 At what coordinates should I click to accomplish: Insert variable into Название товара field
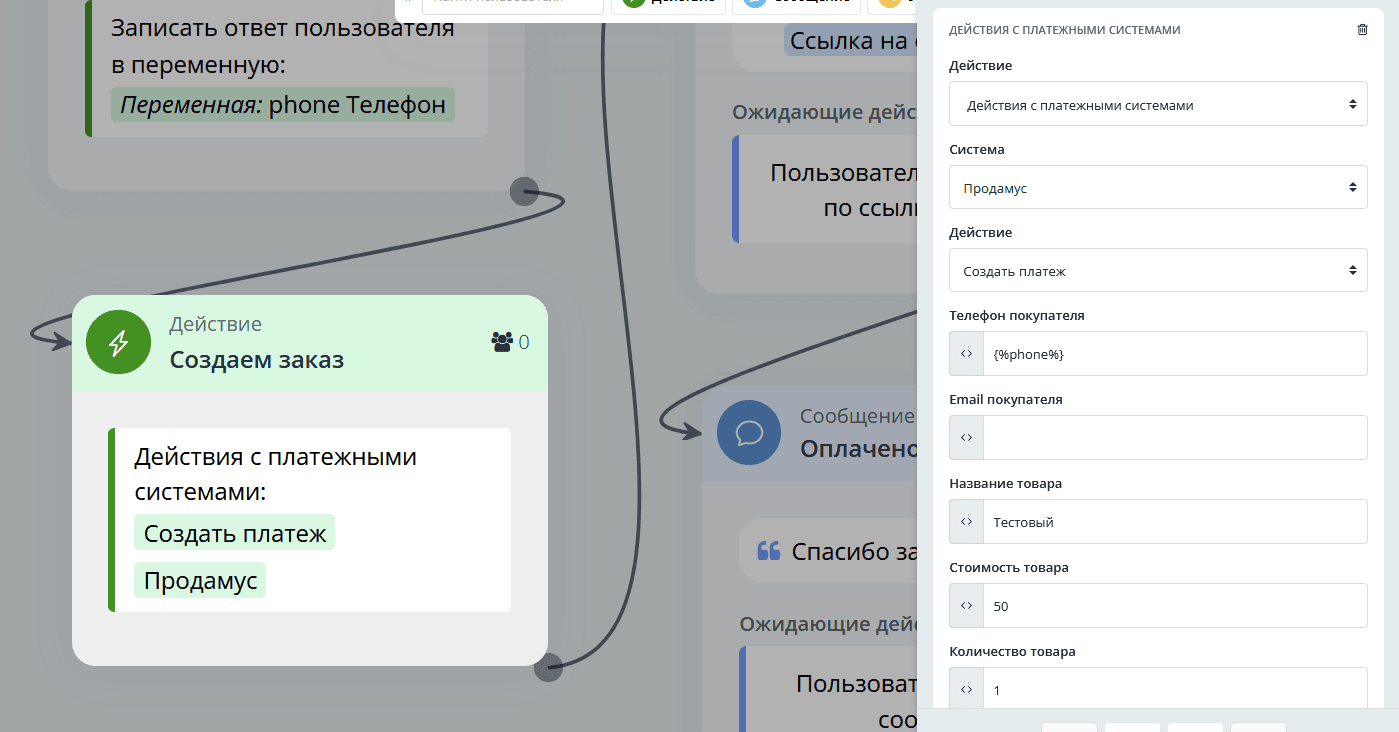coord(966,522)
